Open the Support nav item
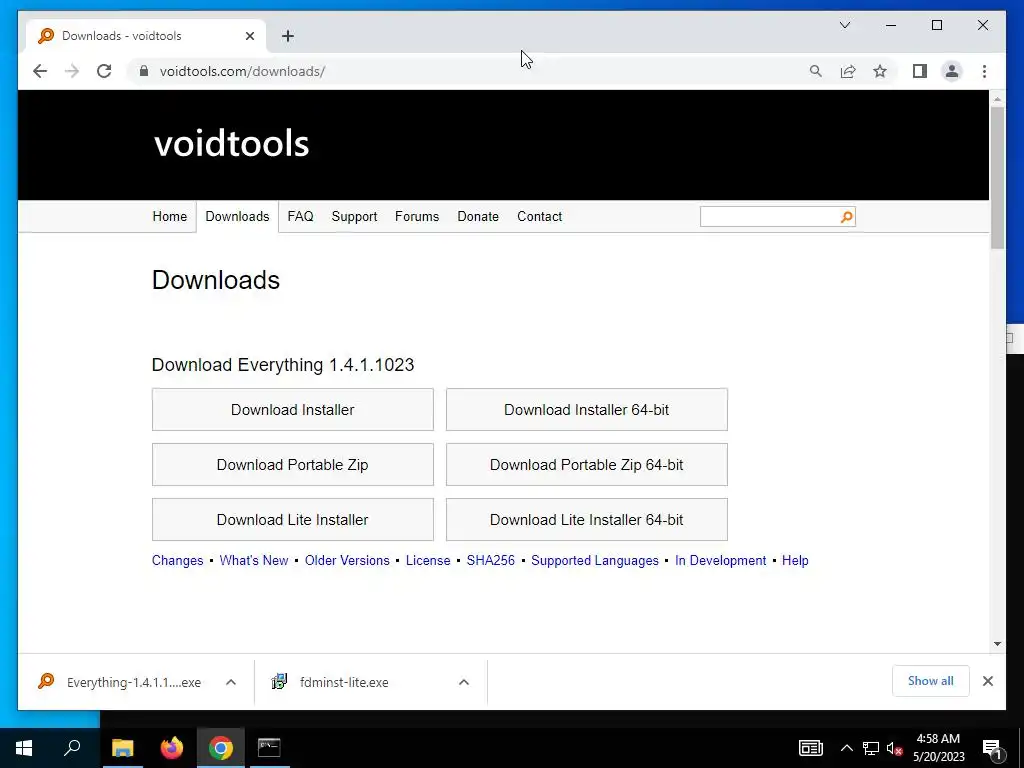 point(355,216)
